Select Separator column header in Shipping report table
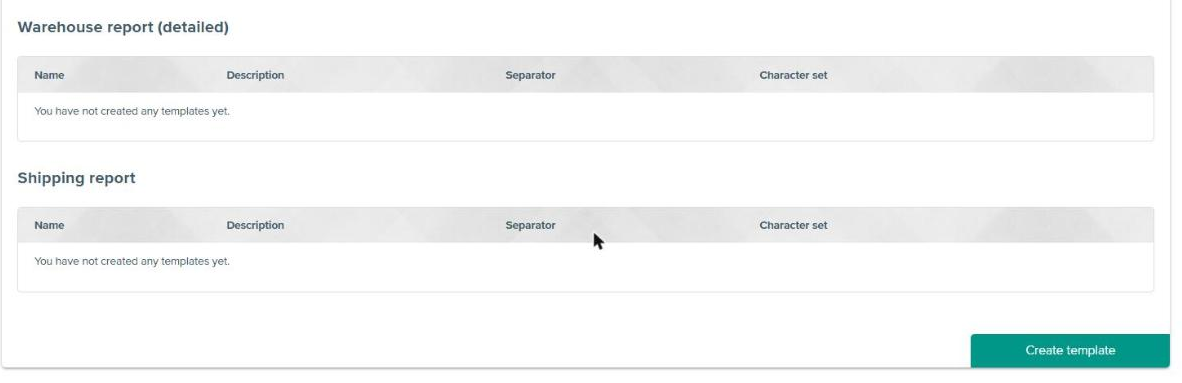 [531, 225]
